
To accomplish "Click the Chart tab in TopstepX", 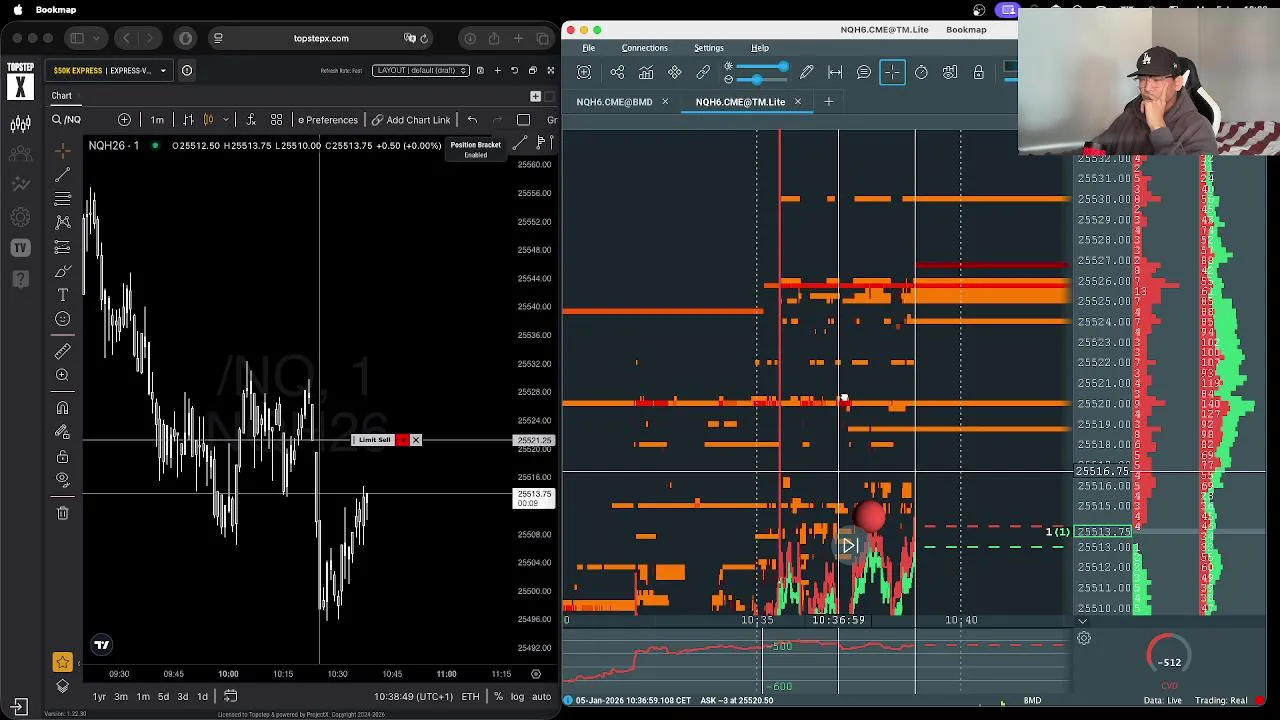I will coord(62,96).
